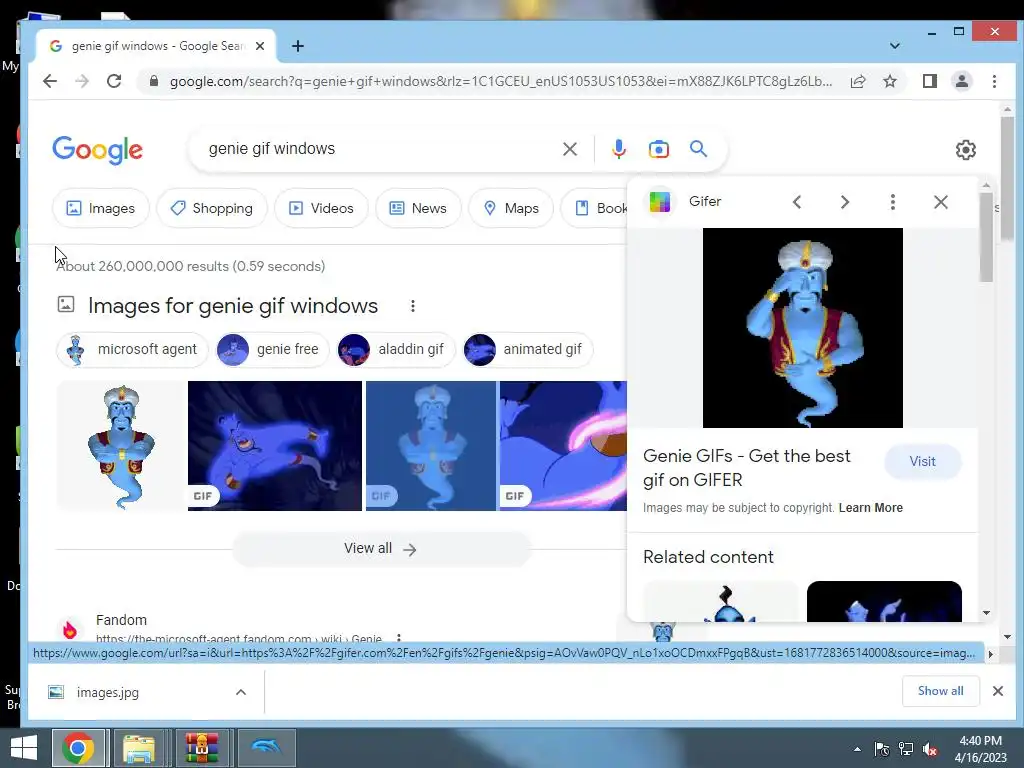
Task: Open the Windows Start menu
Action: 24,748
